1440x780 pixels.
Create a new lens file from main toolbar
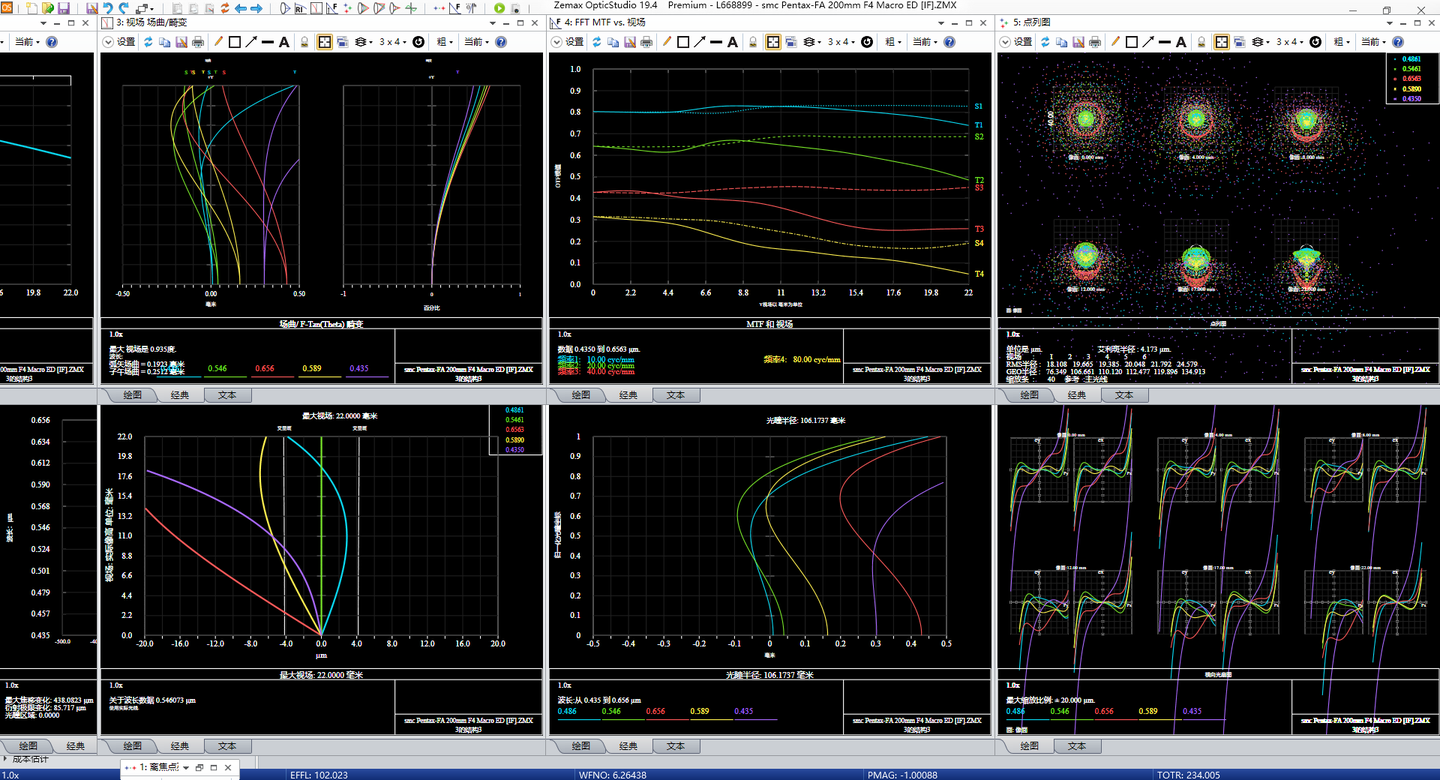(31, 8)
